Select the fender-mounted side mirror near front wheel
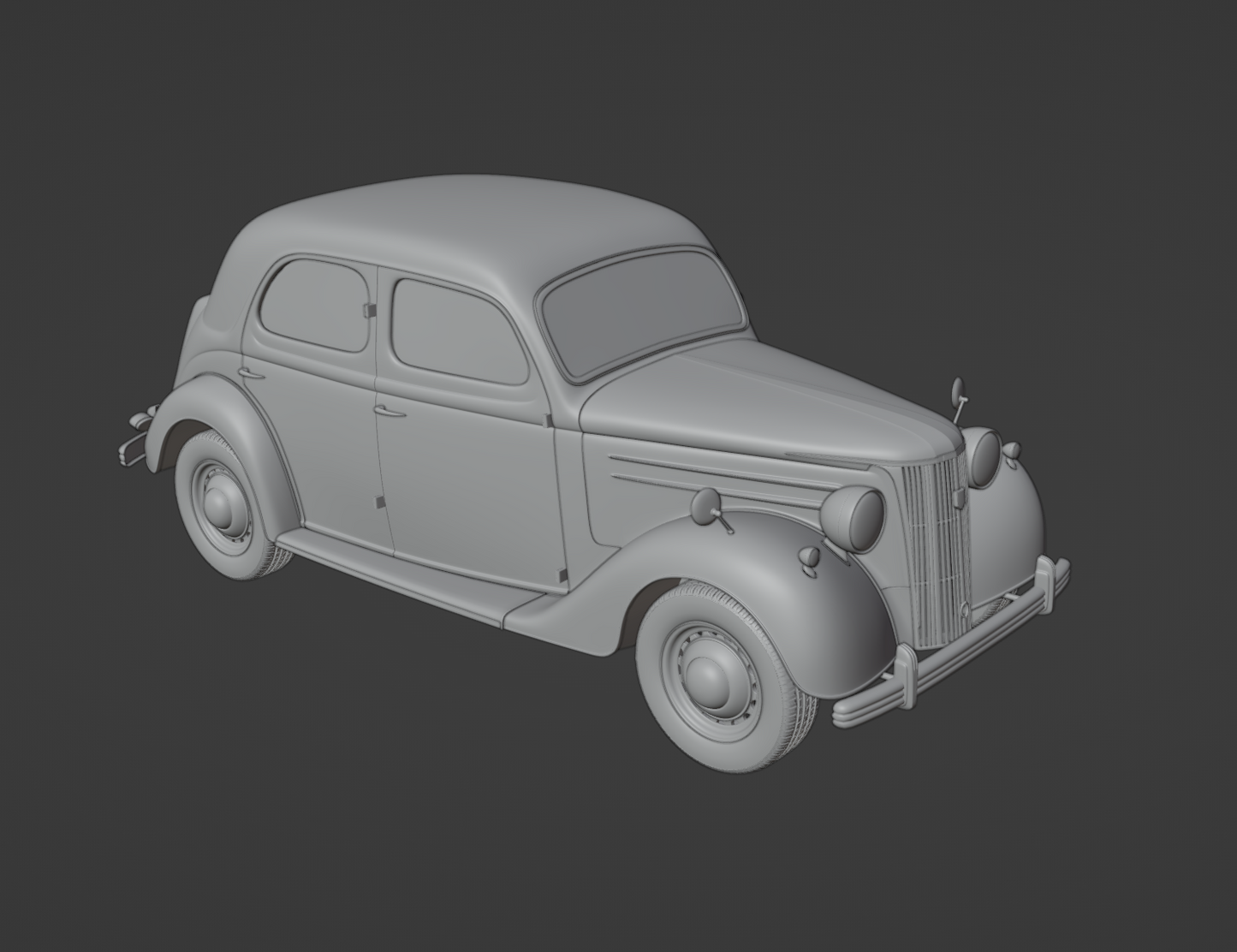The image size is (1237, 952). (710, 508)
